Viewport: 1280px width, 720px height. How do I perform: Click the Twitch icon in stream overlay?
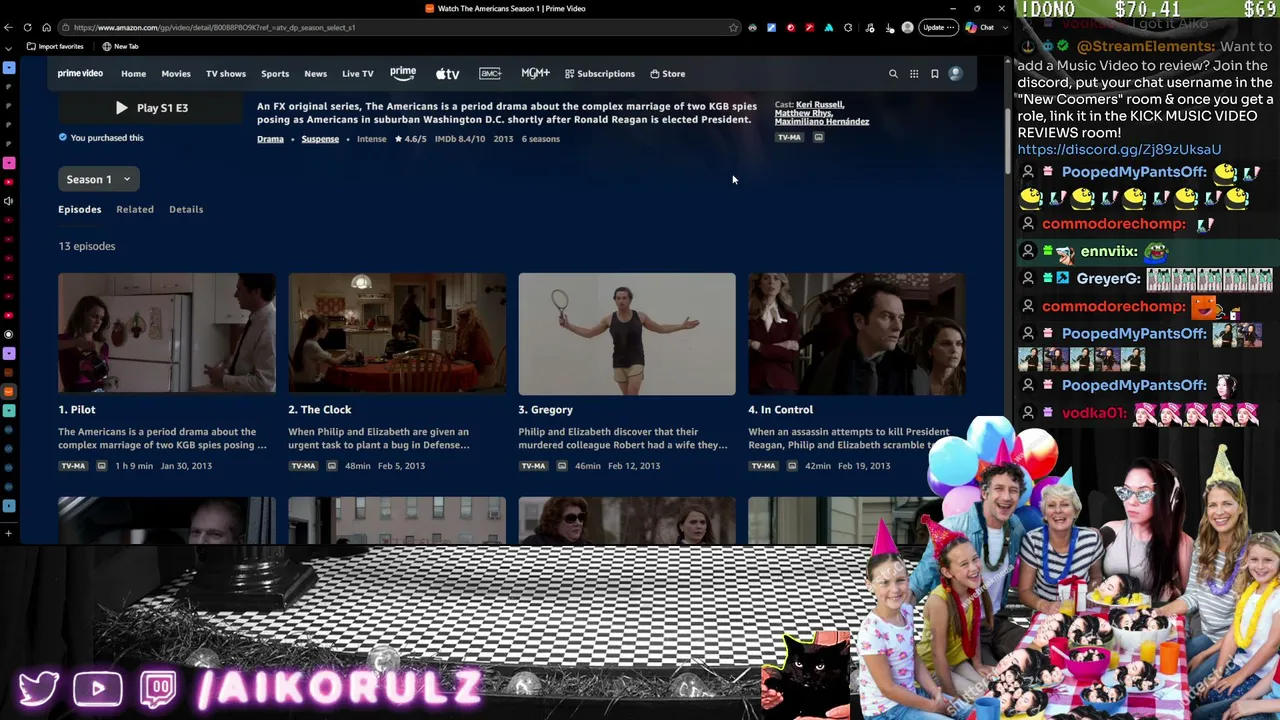158,689
